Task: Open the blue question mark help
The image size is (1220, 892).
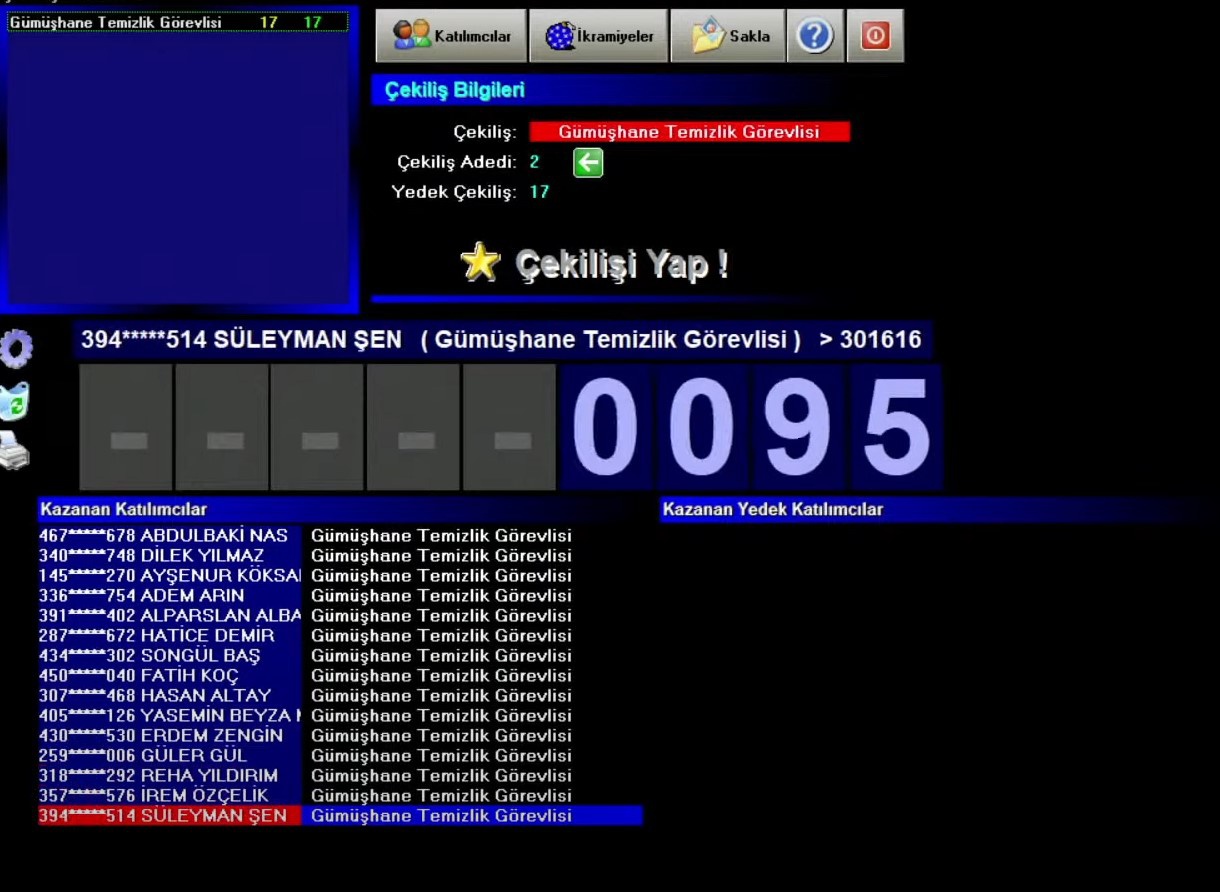Action: tap(815, 37)
